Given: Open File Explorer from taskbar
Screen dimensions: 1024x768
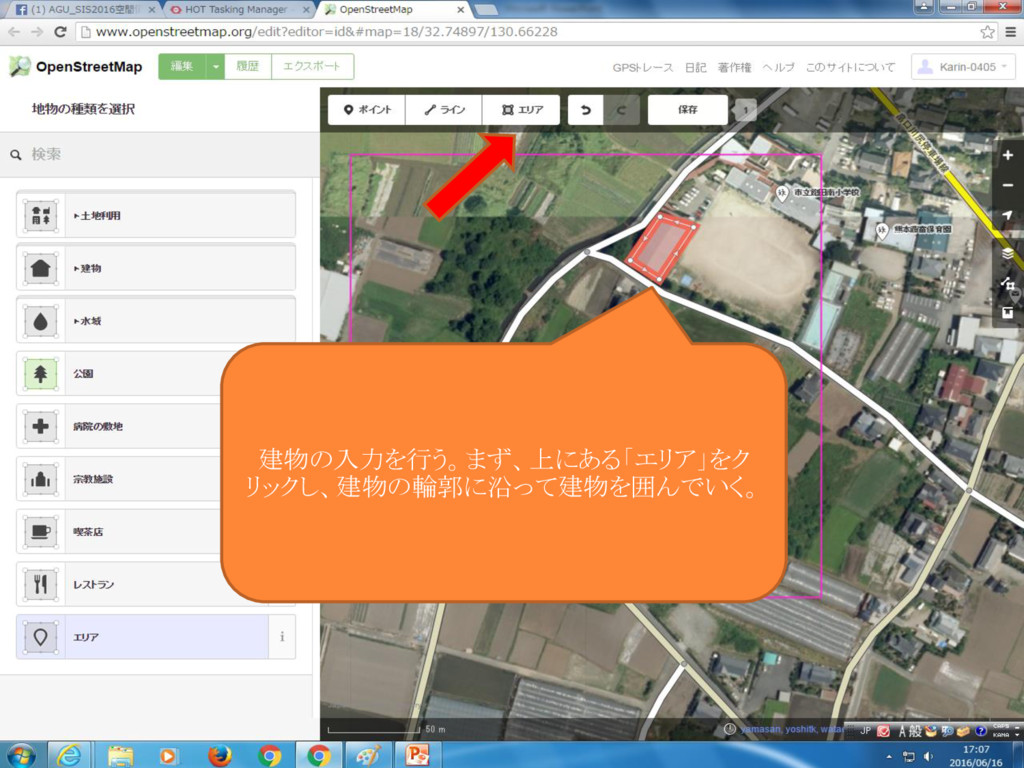Looking at the screenshot, I should (x=120, y=755).
